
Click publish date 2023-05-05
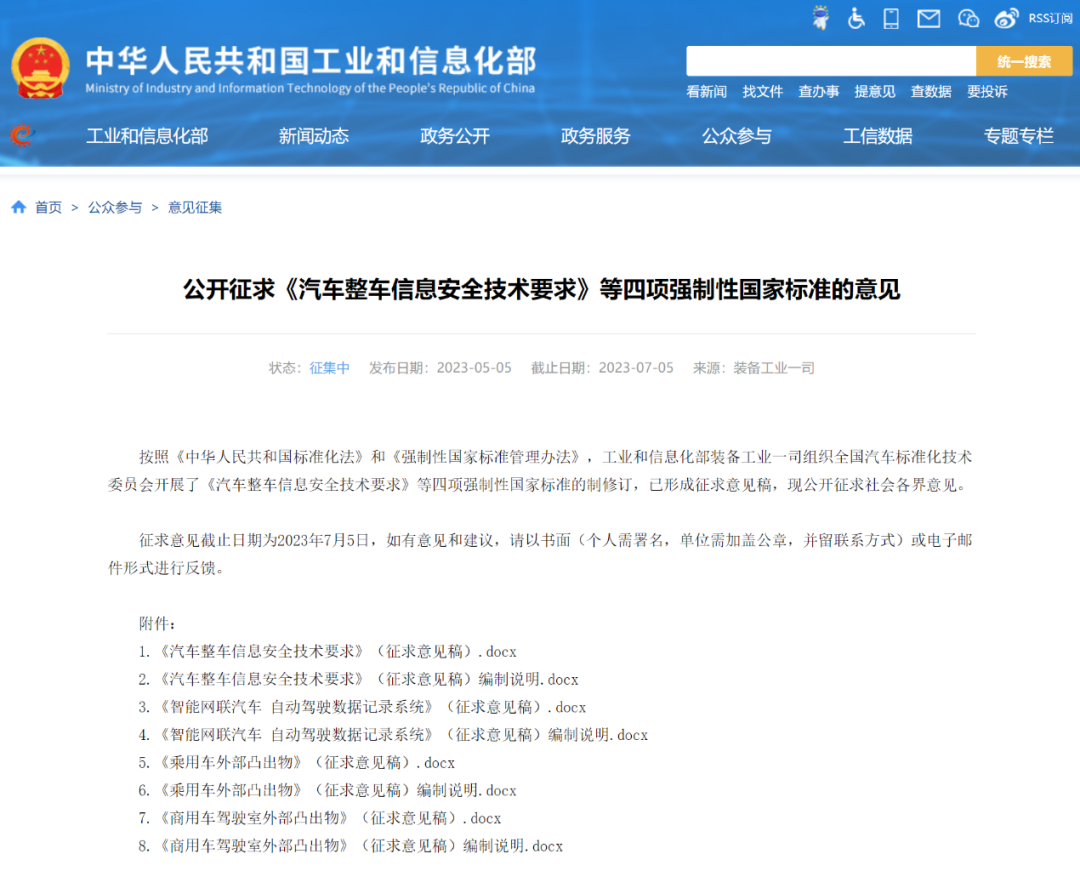(x=474, y=368)
